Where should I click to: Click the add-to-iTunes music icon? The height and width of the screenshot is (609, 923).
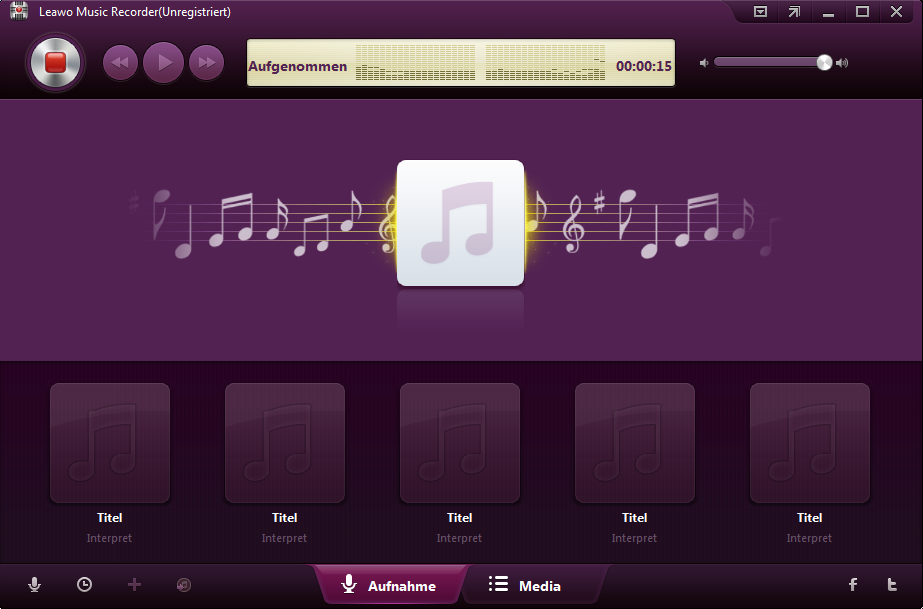(184, 584)
